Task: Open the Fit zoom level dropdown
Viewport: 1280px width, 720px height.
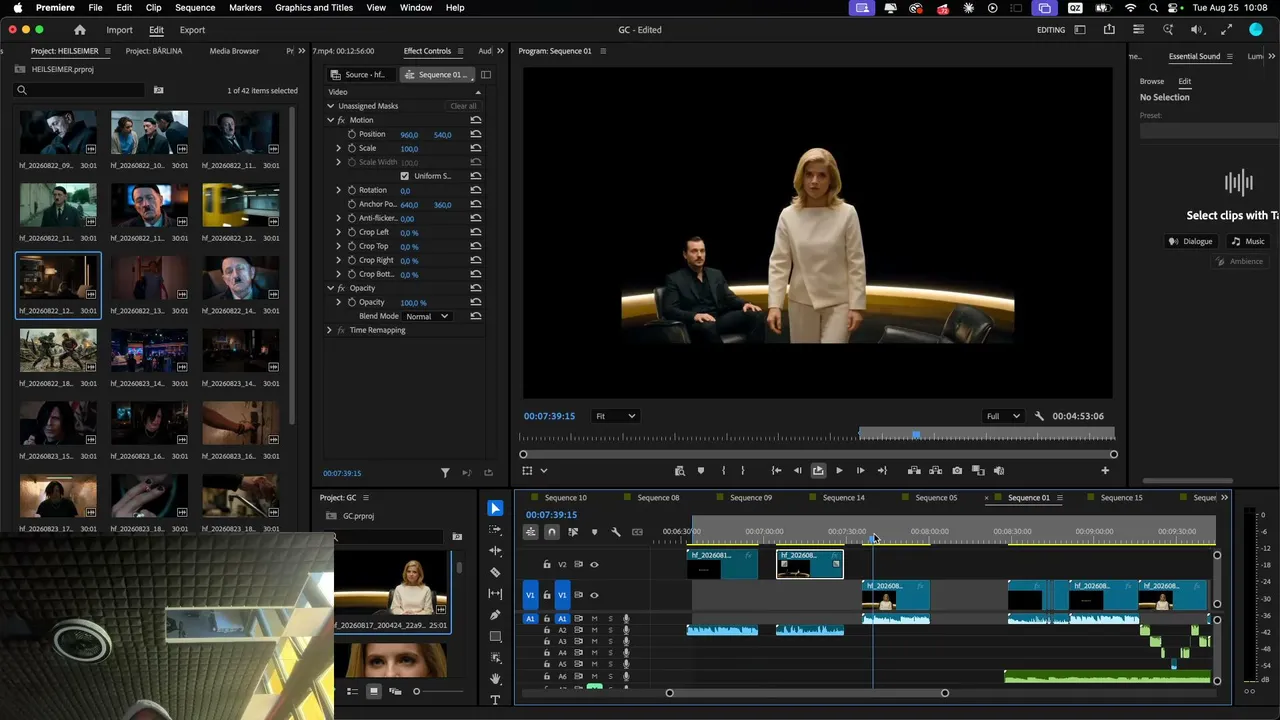Action: (615, 416)
